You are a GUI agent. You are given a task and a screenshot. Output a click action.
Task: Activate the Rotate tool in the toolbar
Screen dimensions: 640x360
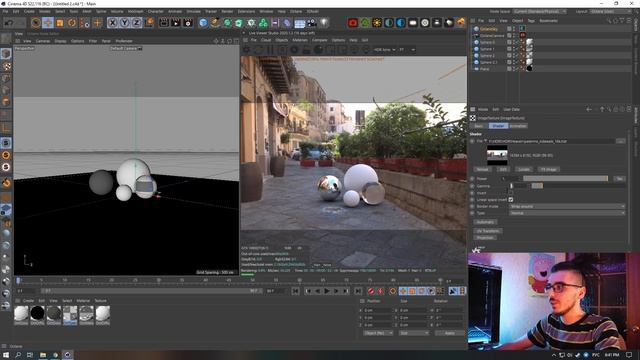coord(72,23)
